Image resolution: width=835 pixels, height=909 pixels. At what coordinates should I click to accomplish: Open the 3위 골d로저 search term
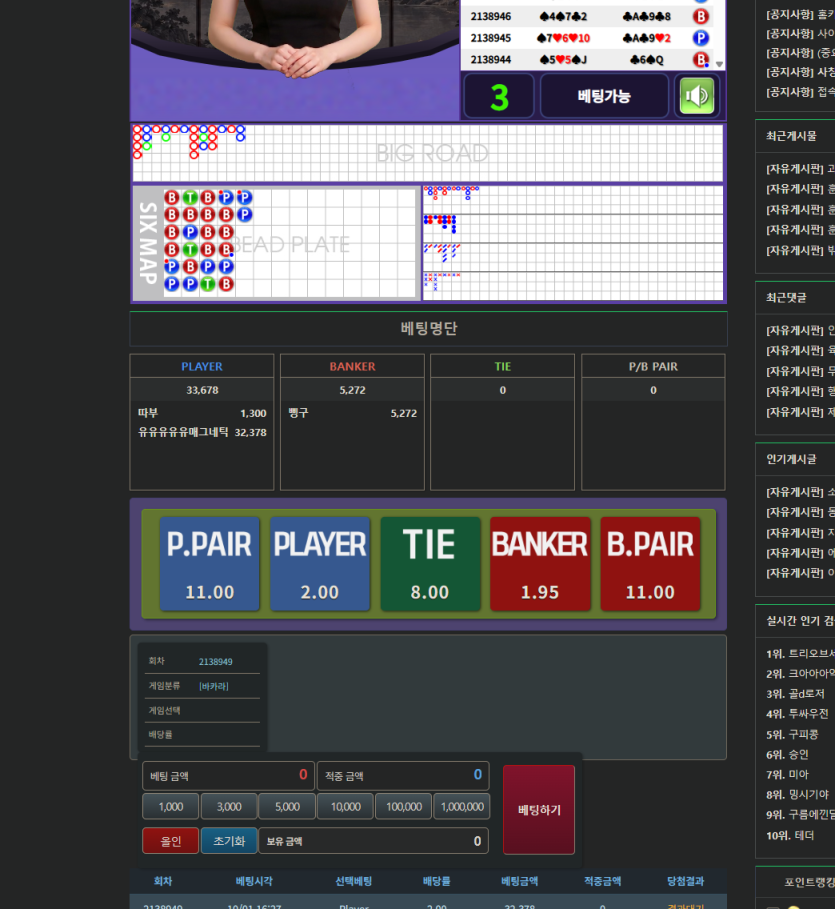[795, 693]
